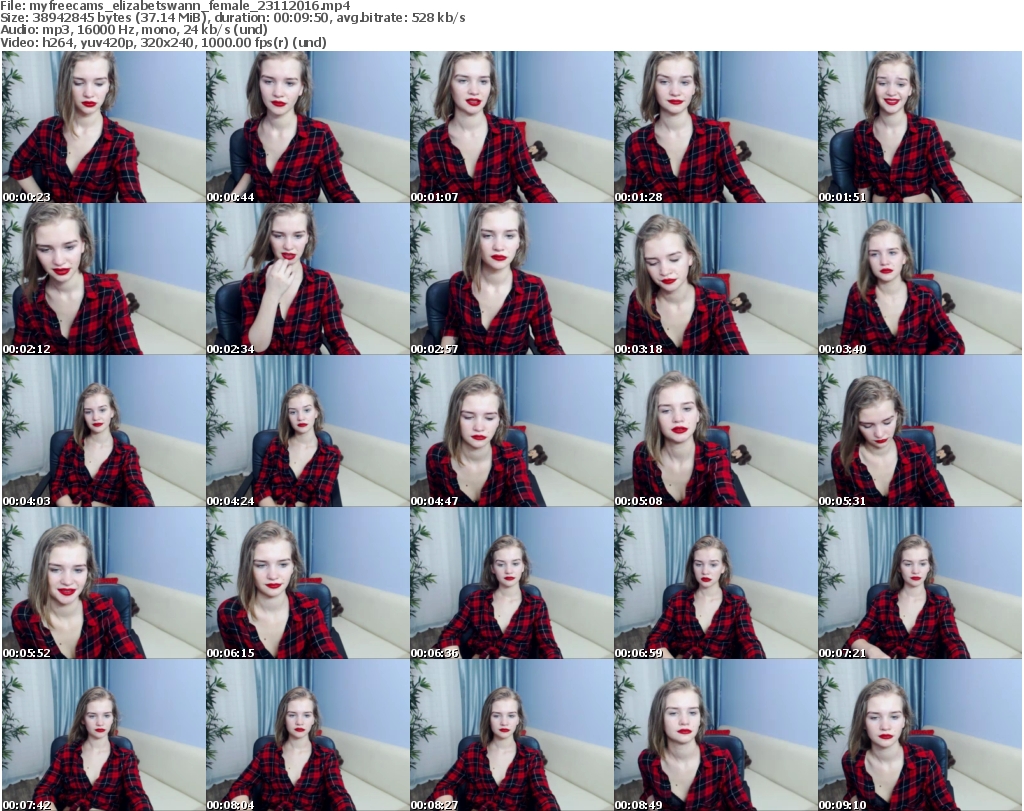
Task: Select the thumbnail timestamped 00:04:47
Action: click(x=511, y=431)
